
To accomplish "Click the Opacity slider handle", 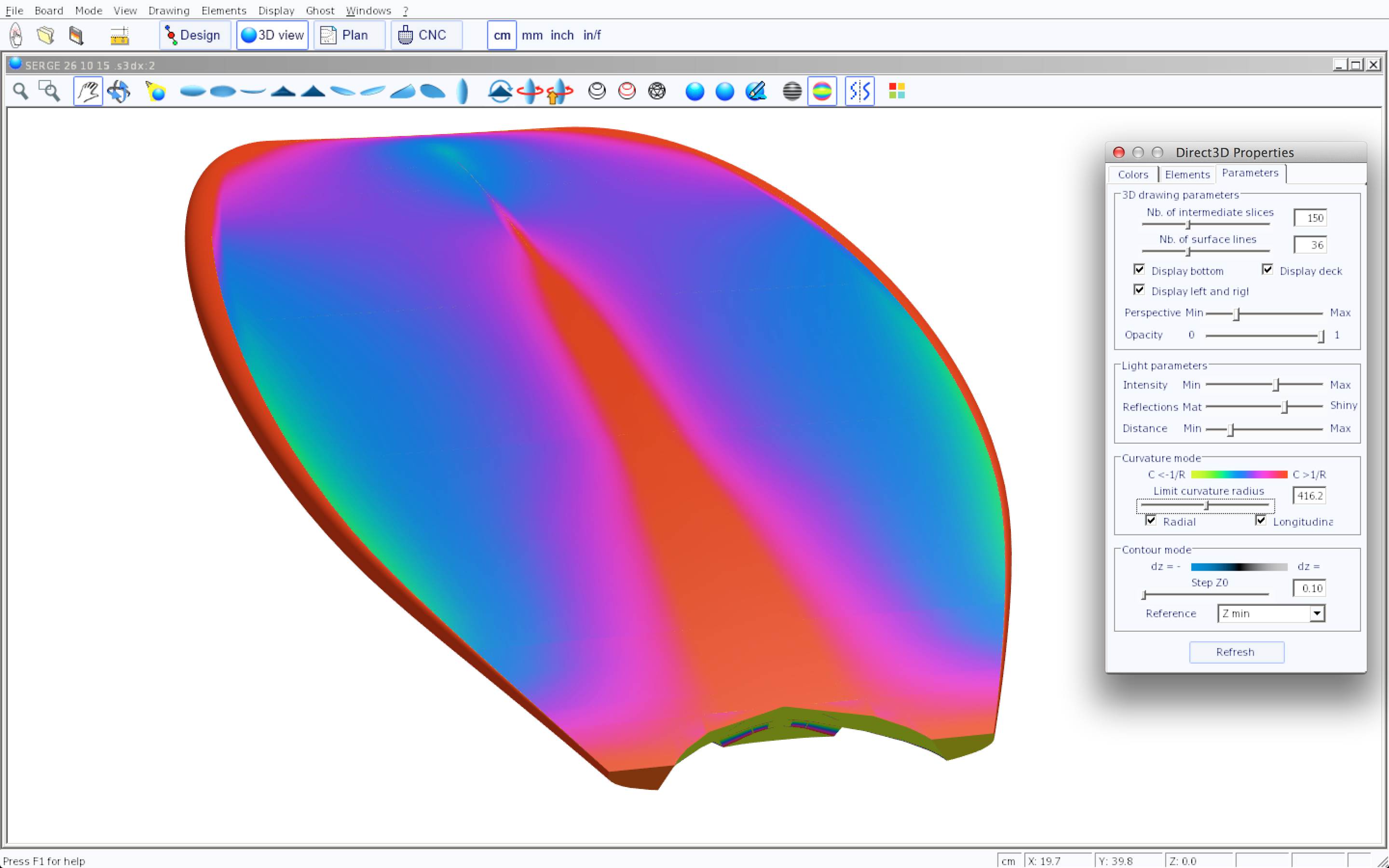I will point(1321,337).
